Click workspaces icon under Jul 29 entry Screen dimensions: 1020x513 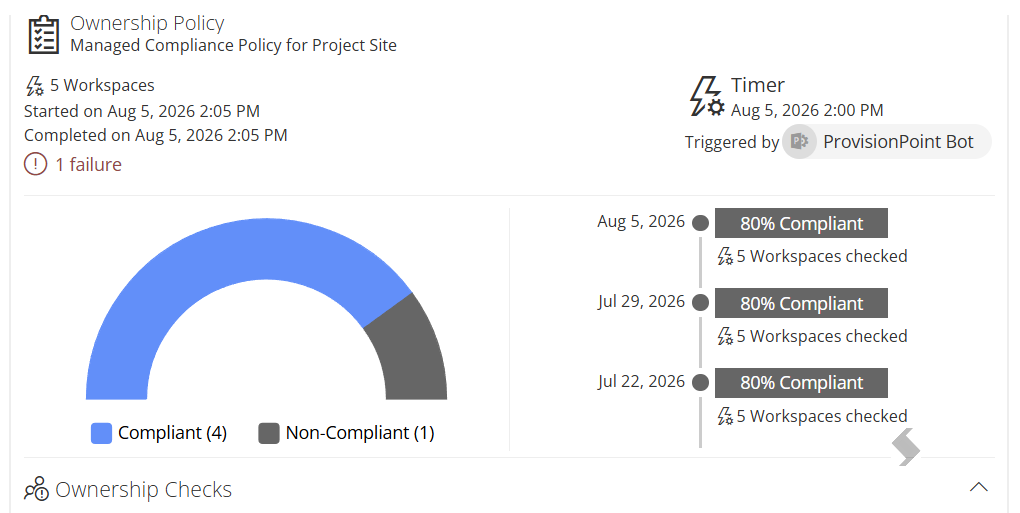(x=725, y=336)
